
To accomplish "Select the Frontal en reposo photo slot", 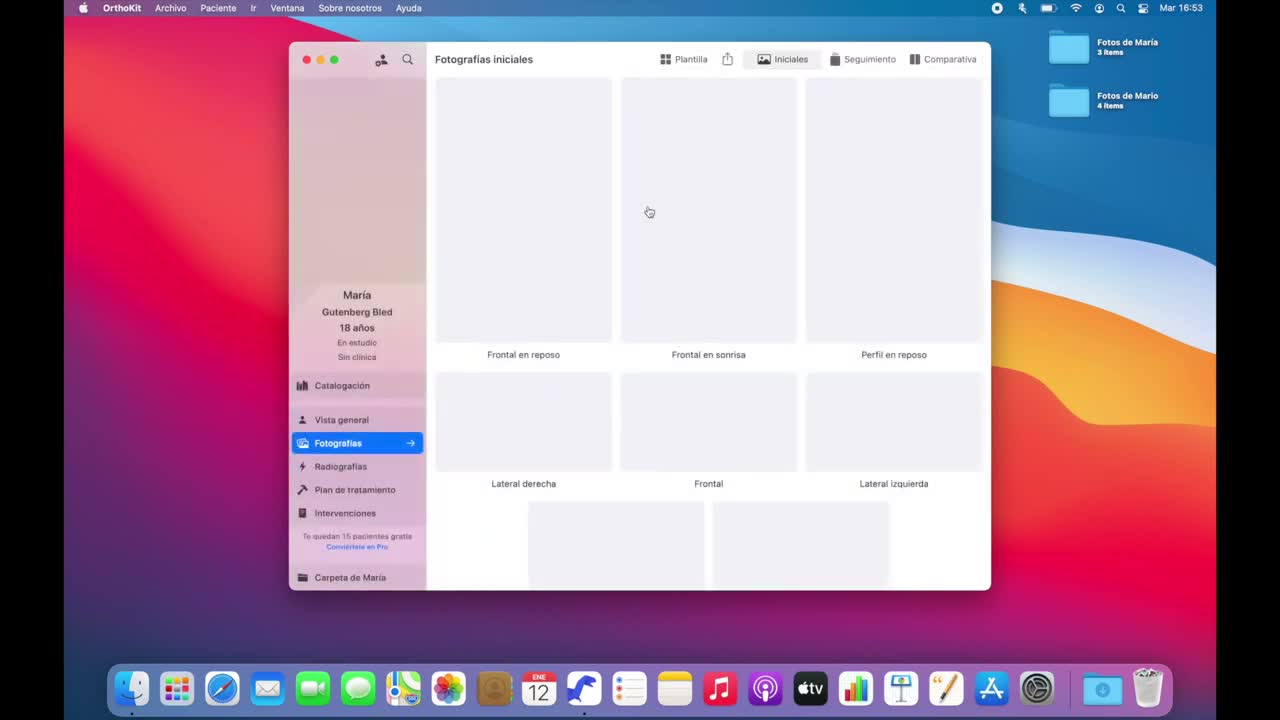I will tap(523, 210).
